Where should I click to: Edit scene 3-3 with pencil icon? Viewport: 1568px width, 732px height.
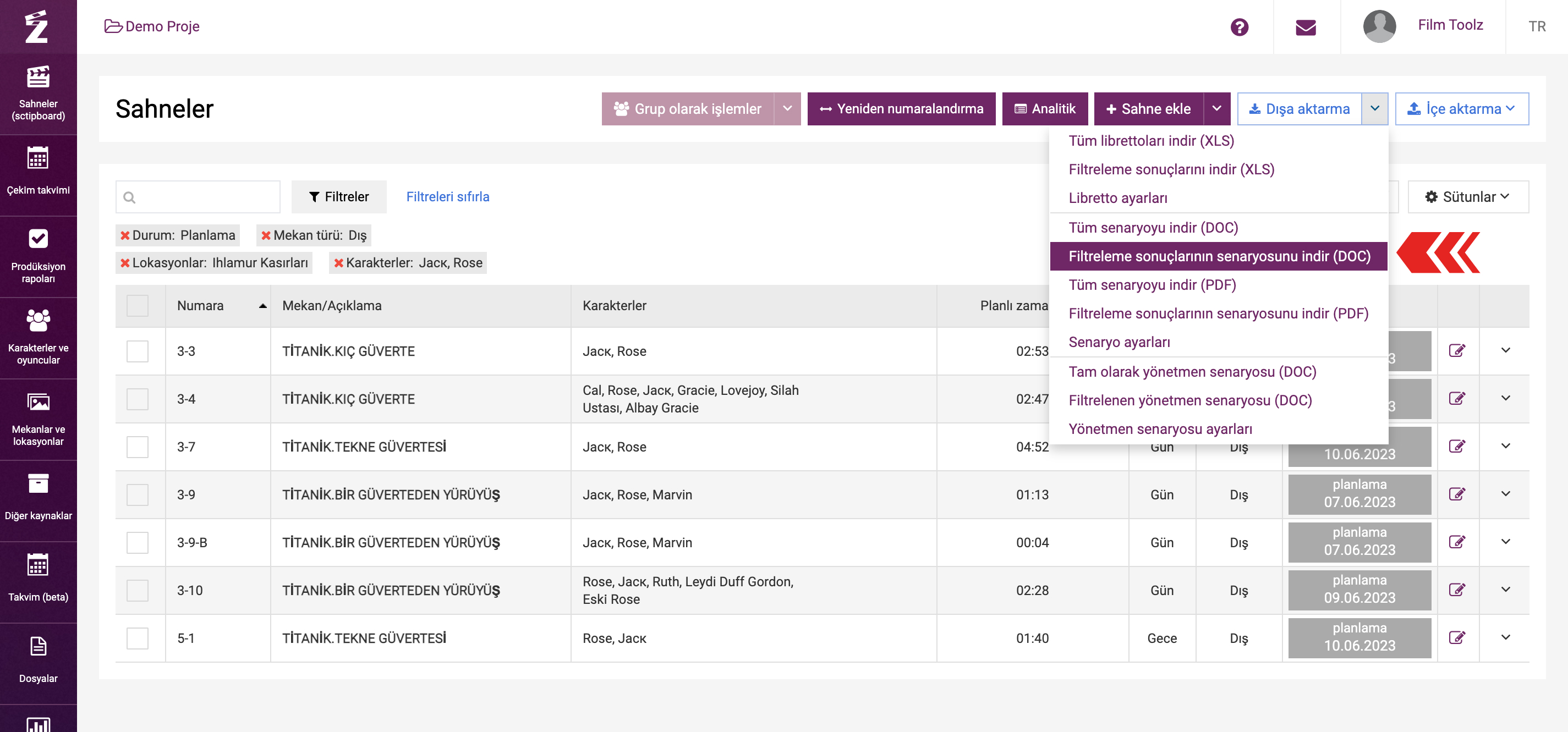point(1457,350)
